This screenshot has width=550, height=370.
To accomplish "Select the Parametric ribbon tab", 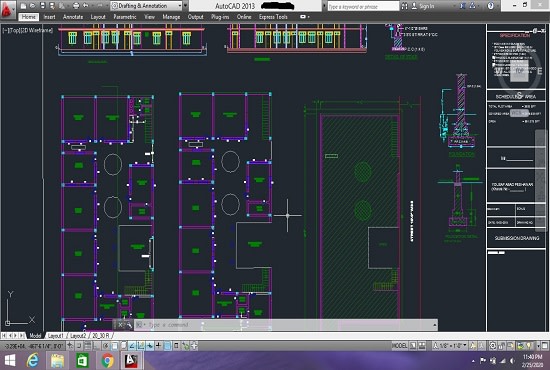I will coord(125,17).
